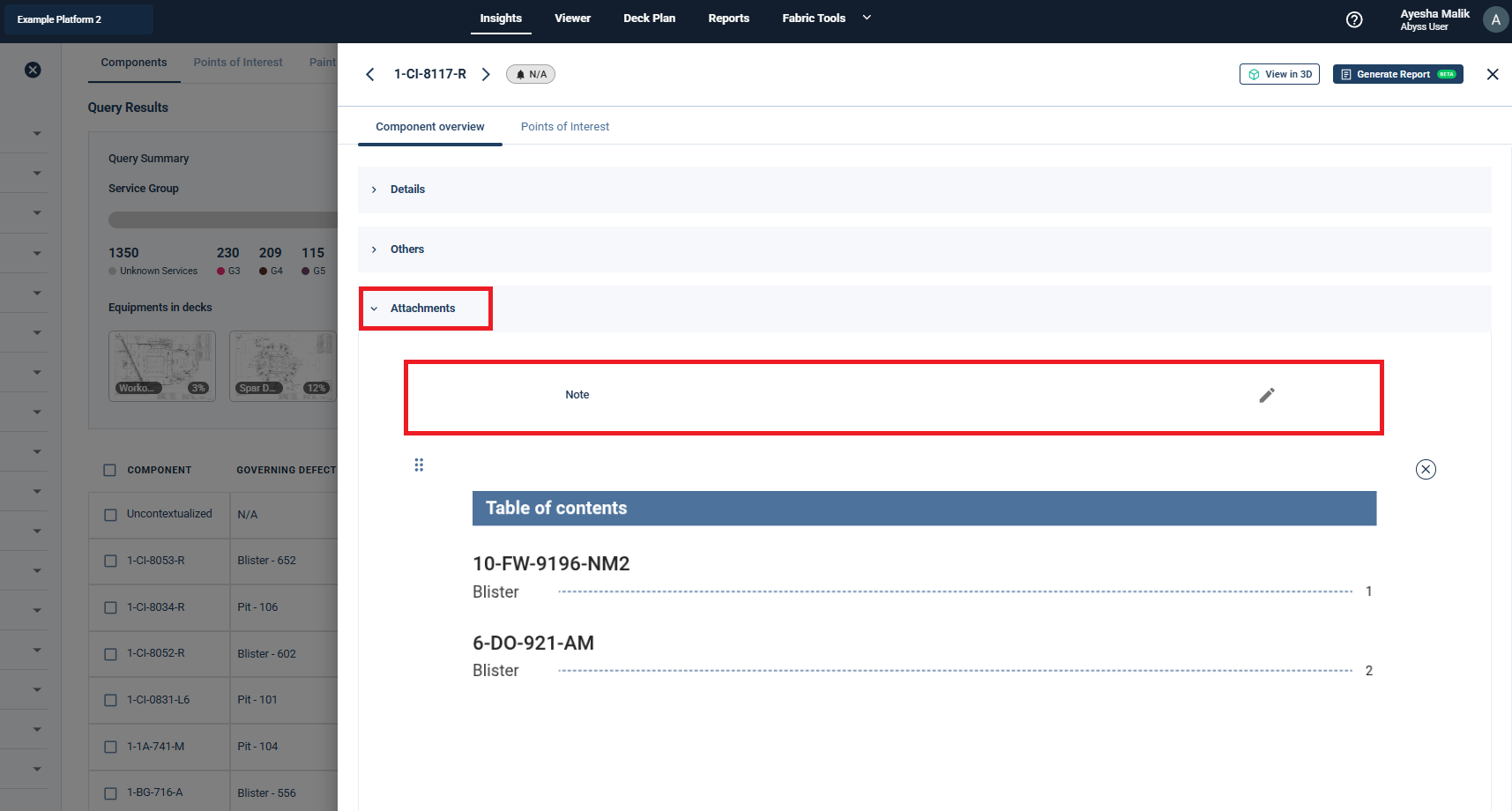Click the View in 3D button
This screenshot has width=1512, height=811.
click(x=1279, y=74)
